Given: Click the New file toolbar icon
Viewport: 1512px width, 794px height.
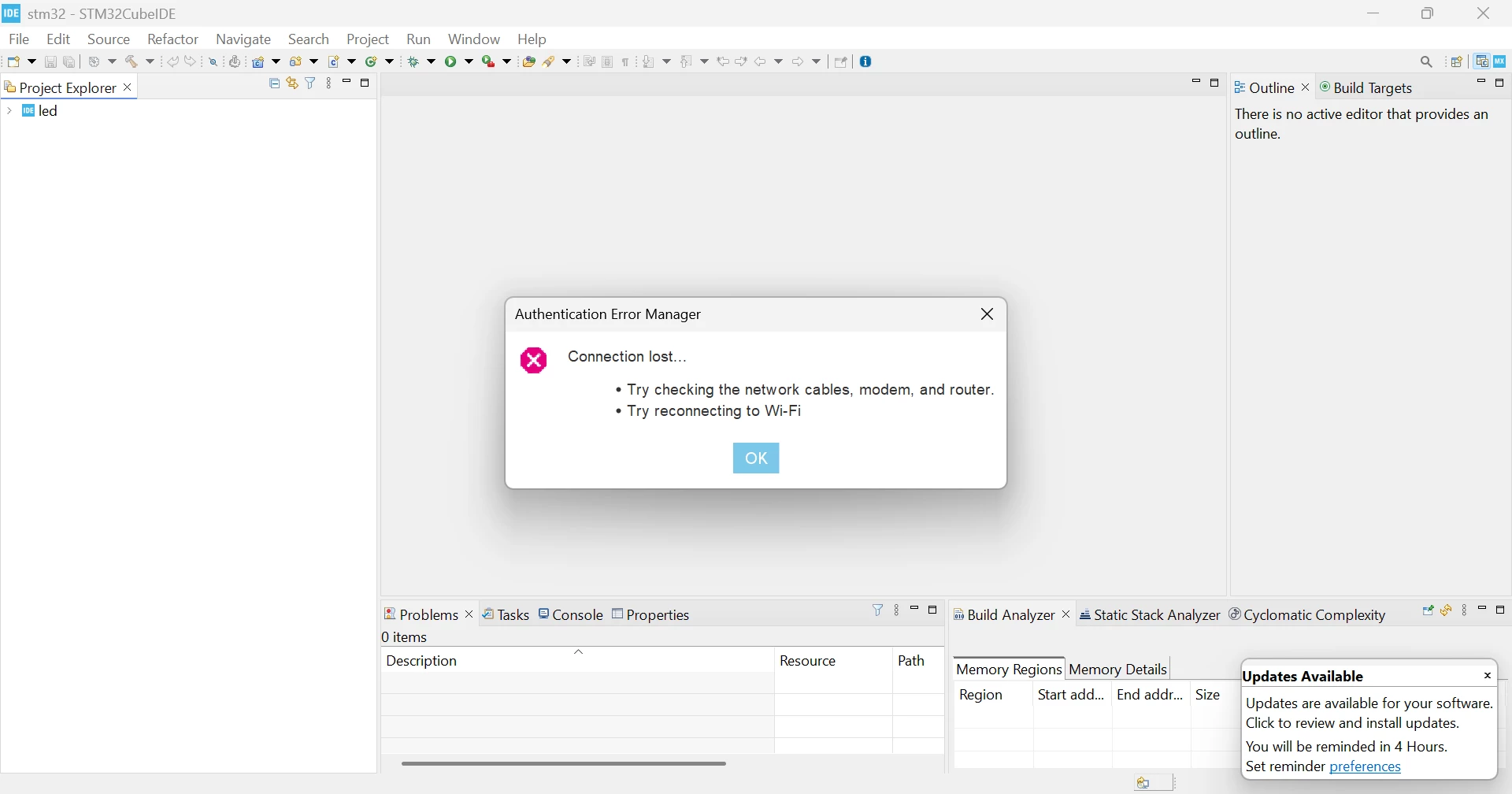Looking at the screenshot, I should point(13,61).
